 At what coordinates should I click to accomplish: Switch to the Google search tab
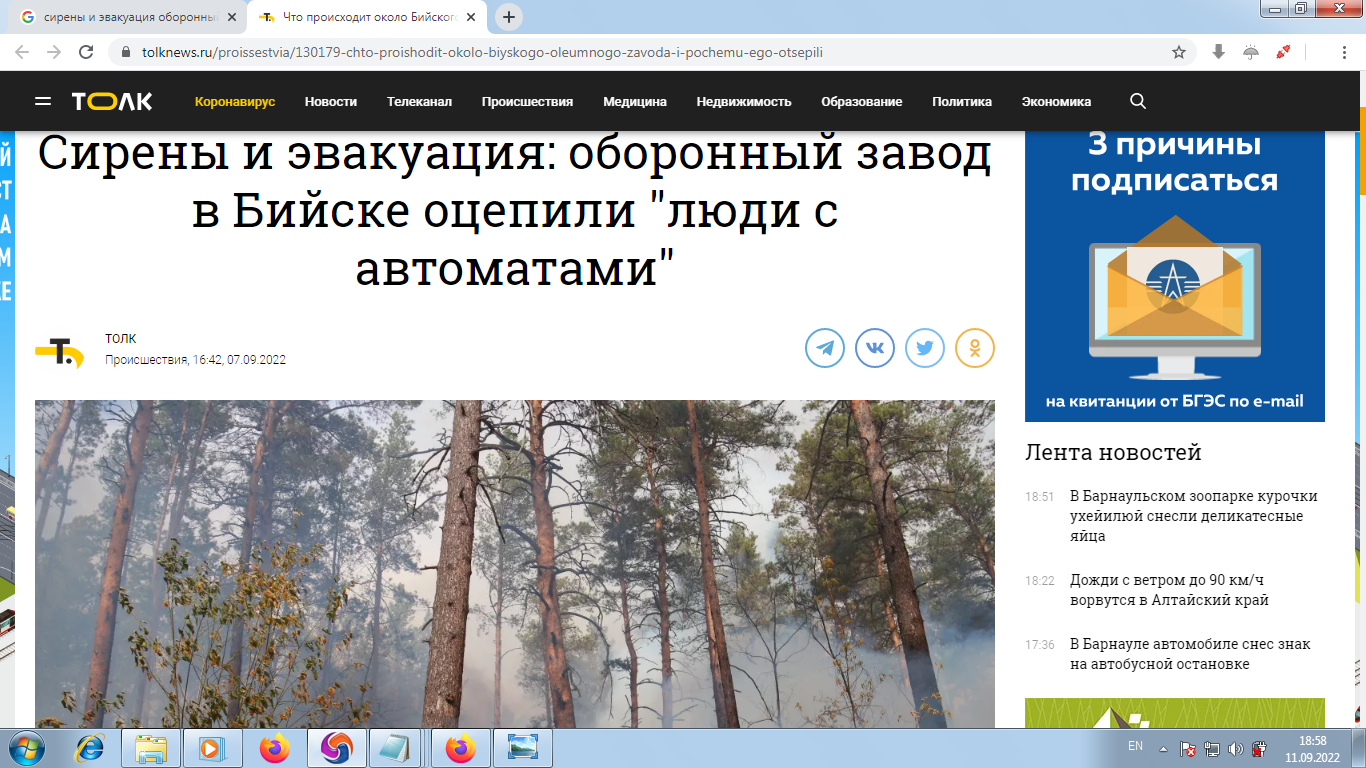120,16
